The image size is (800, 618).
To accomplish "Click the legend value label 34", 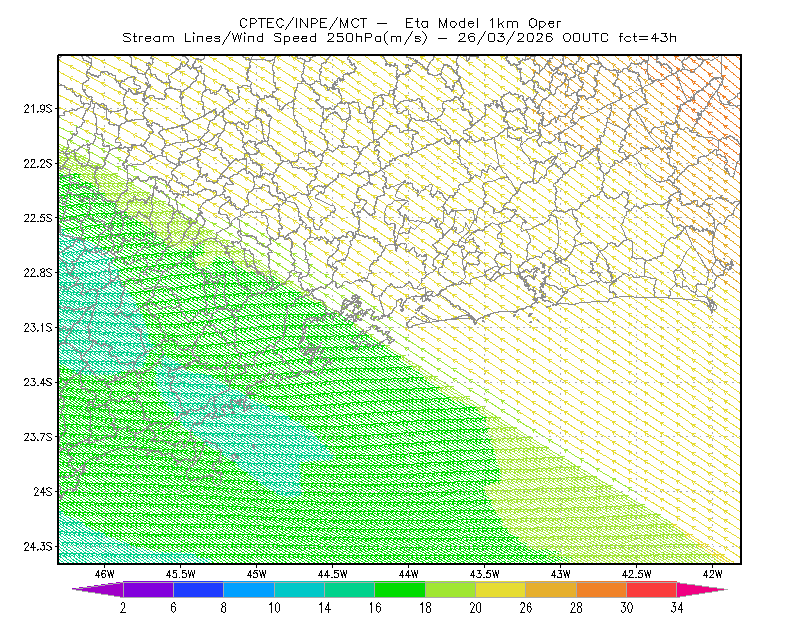I will coord(677,608).
